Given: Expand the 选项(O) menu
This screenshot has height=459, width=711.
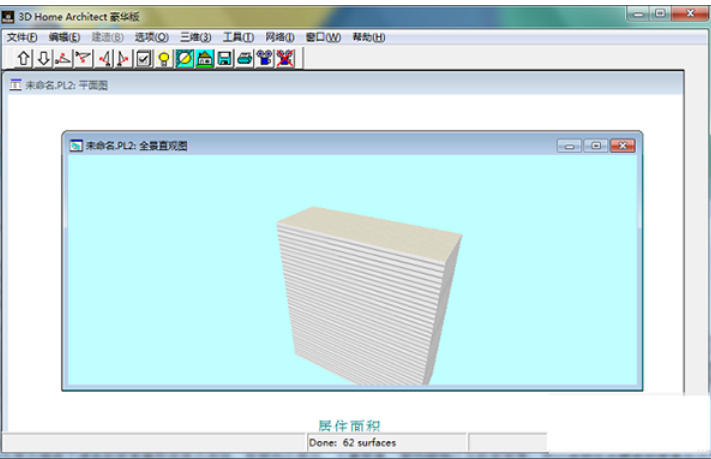Looking at the screenshot, I should (x=151, y=37).
